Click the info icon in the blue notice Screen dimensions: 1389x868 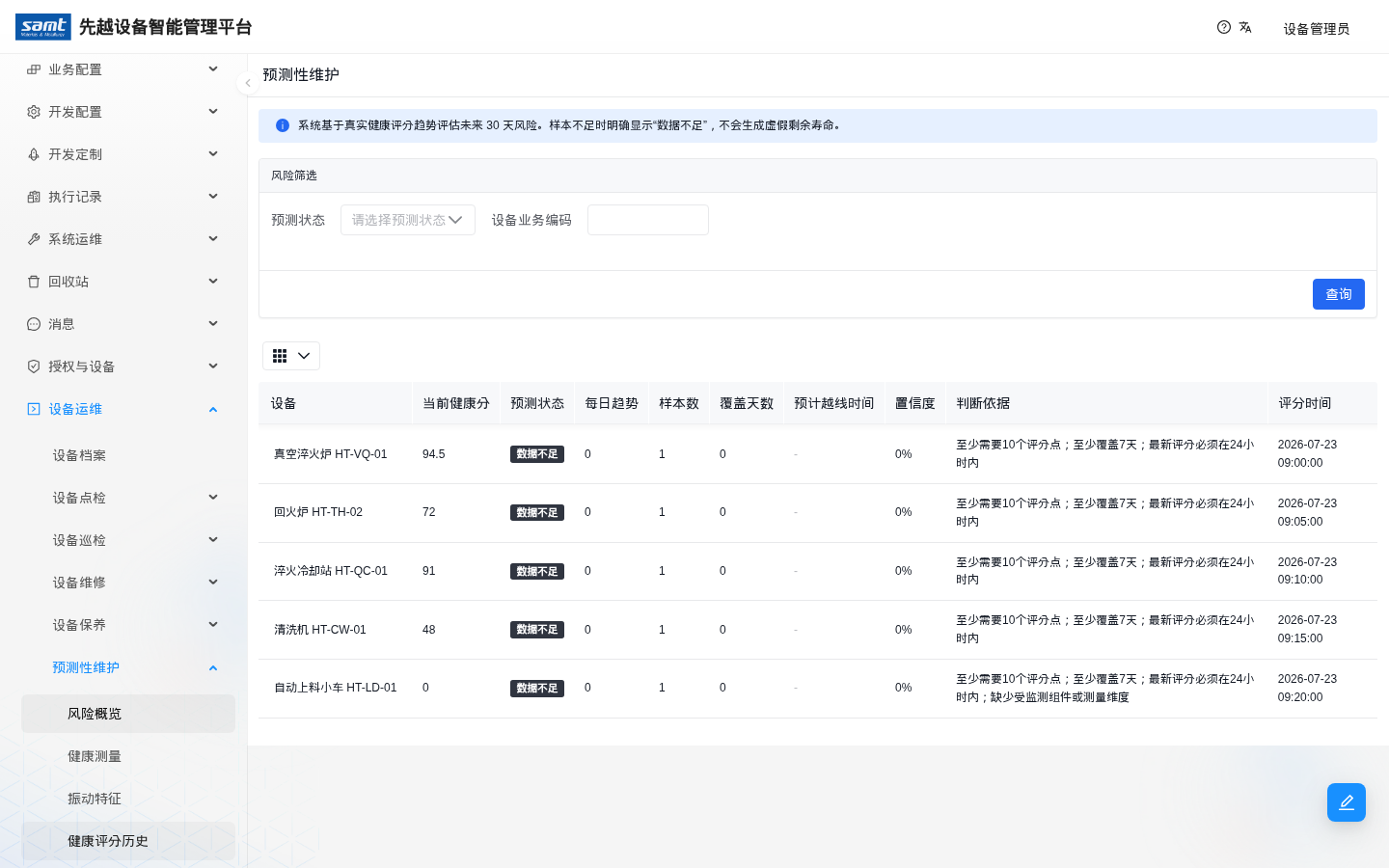coord(283,125)
